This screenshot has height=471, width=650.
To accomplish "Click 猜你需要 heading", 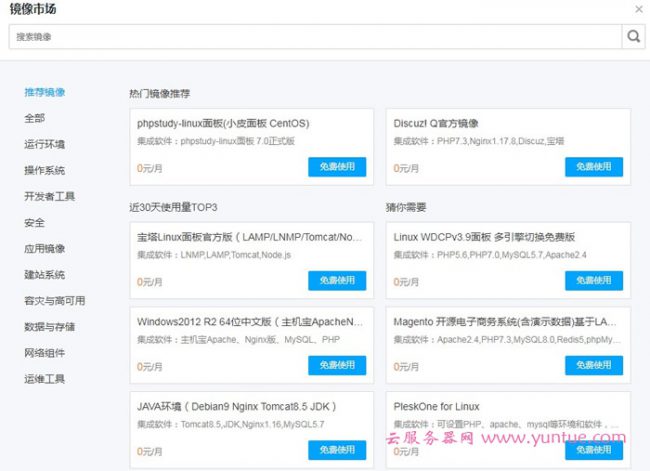I will click(406, 207).
